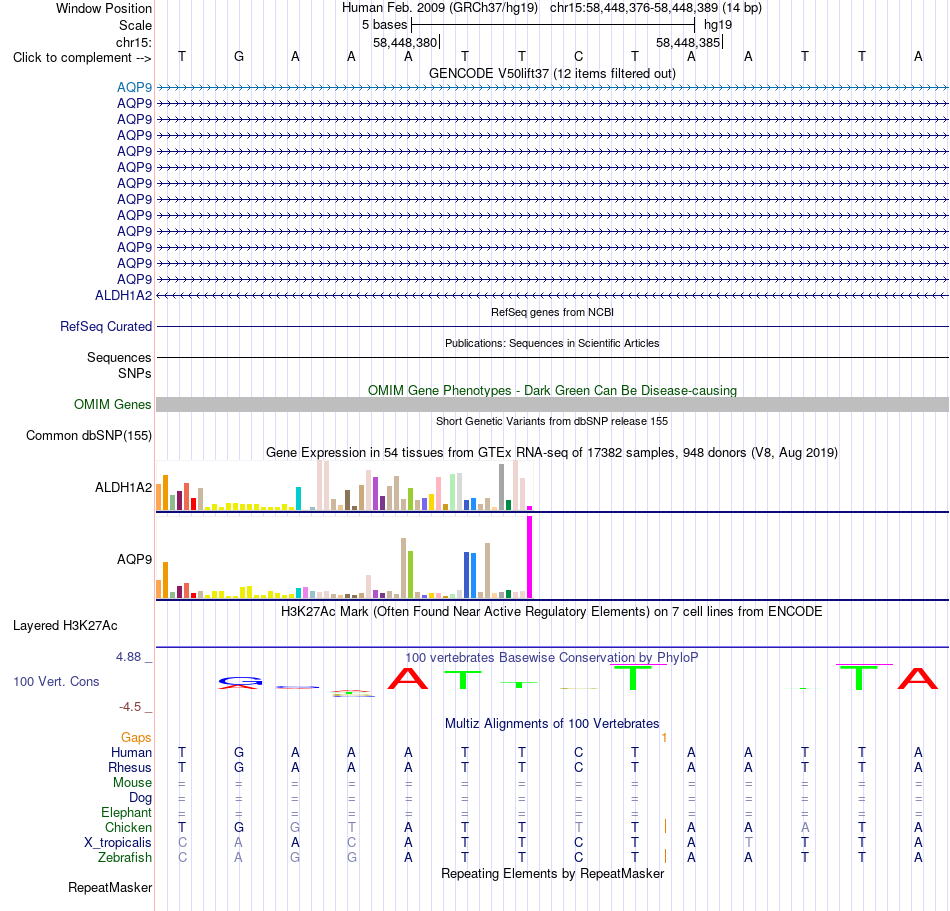
Task: Click the Short Genetic Variants dbSNP title
Action: click(x=552, y=421)
